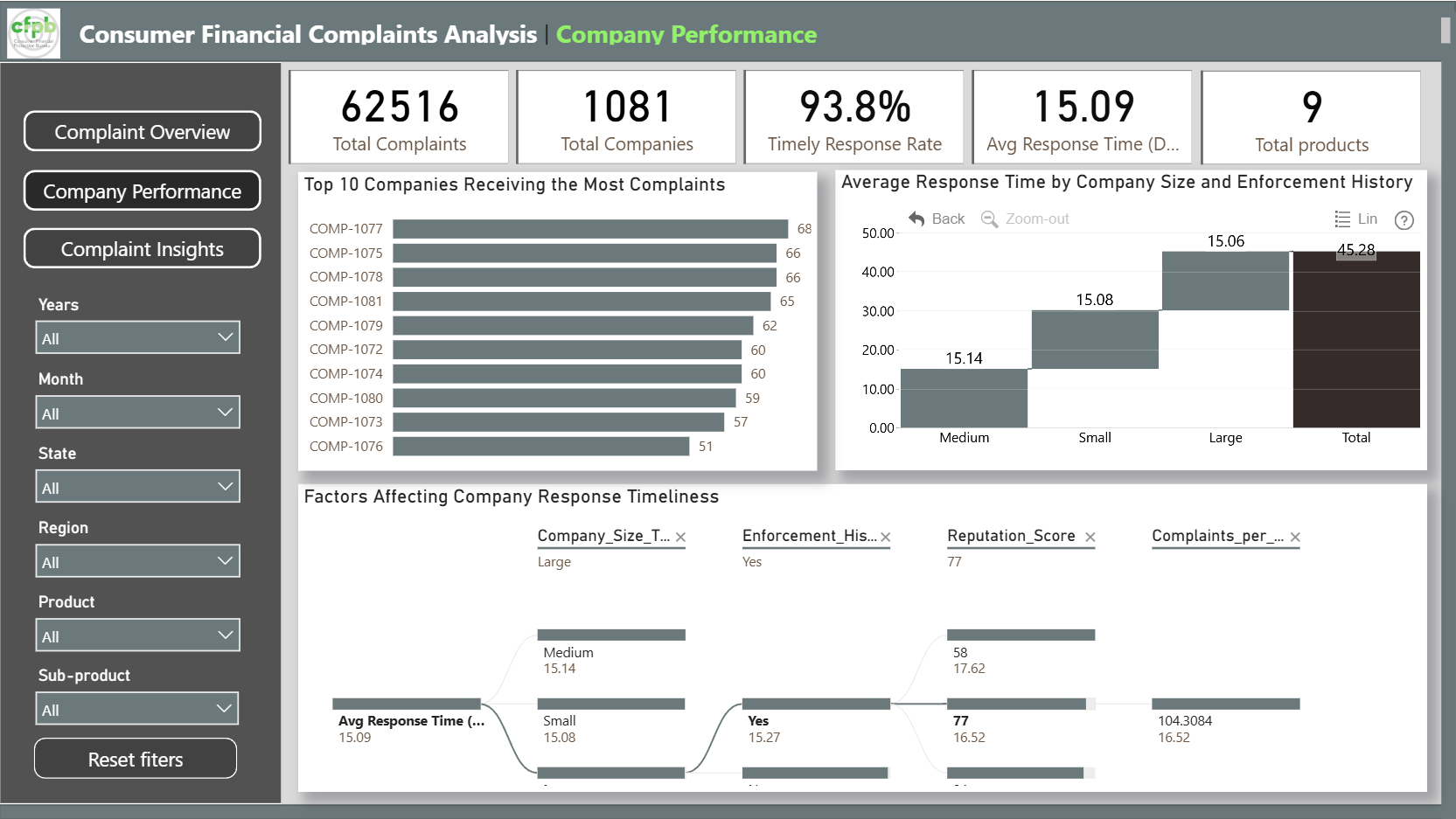This screenshot has width=1456, height=819.
Task: Remove the Reputation_Score level with its X
Action: [x=1090, y=538]
